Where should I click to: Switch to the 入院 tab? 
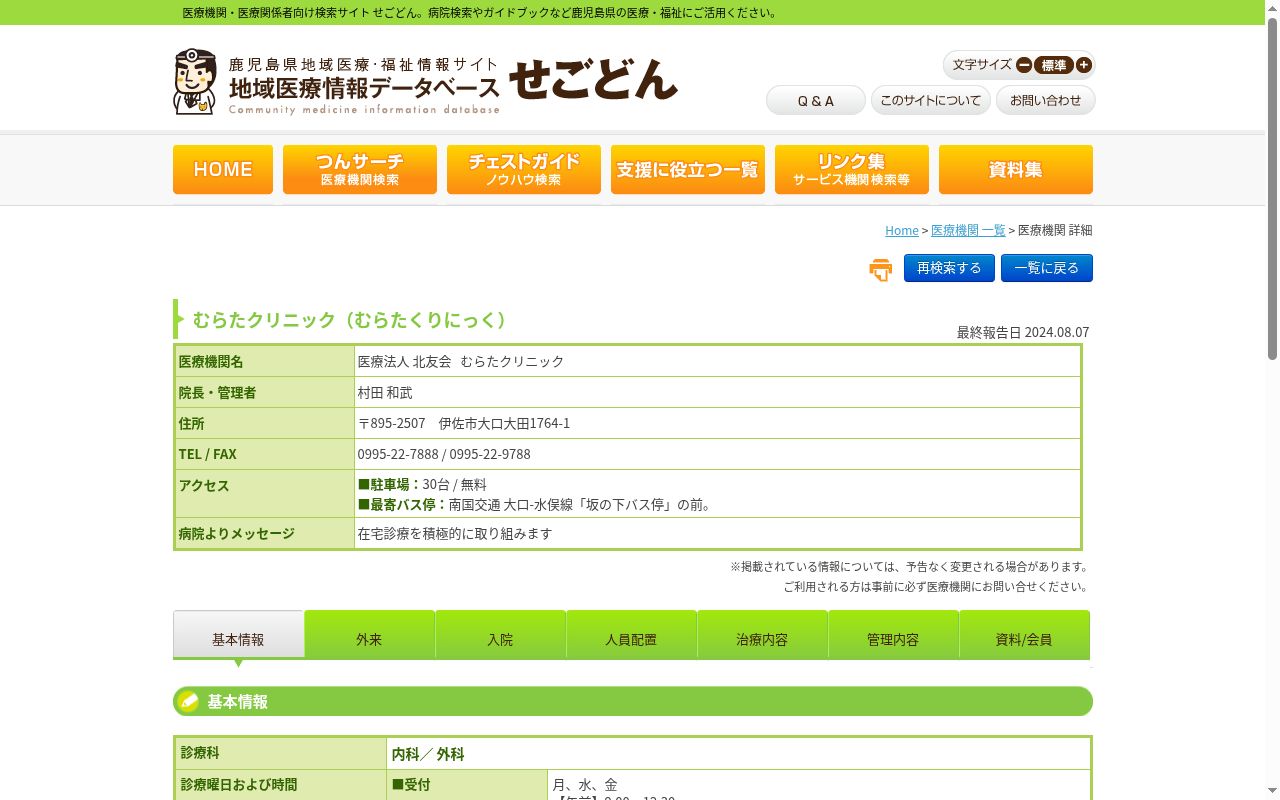(500, 635)
